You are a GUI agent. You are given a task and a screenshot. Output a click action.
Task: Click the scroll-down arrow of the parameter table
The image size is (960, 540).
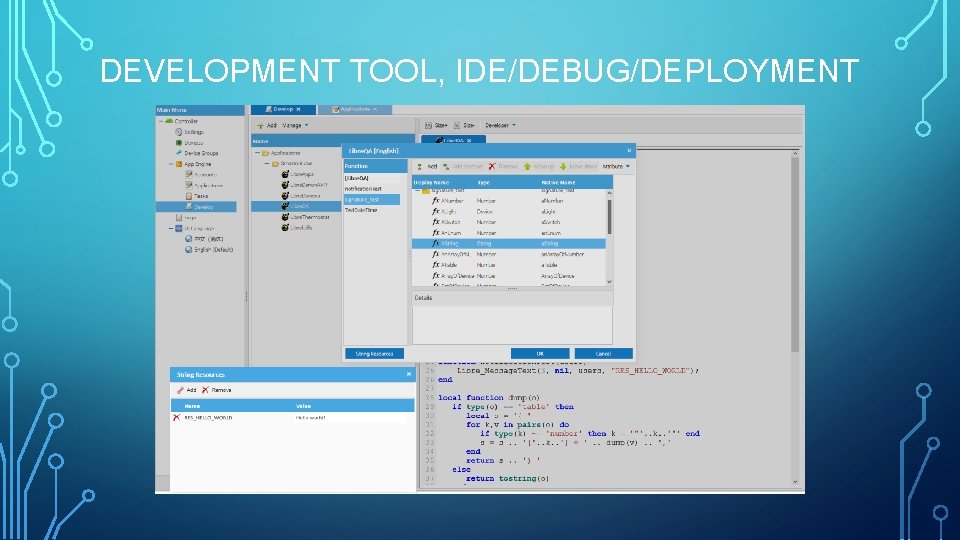point(609,282)
